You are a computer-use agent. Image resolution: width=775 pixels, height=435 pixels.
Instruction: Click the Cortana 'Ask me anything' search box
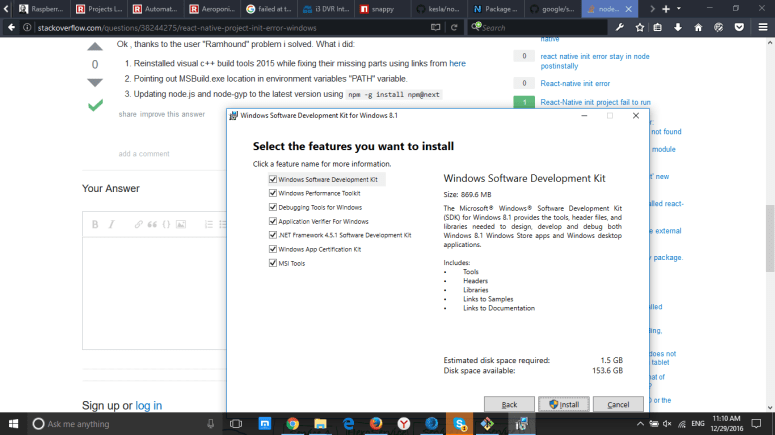110,423
